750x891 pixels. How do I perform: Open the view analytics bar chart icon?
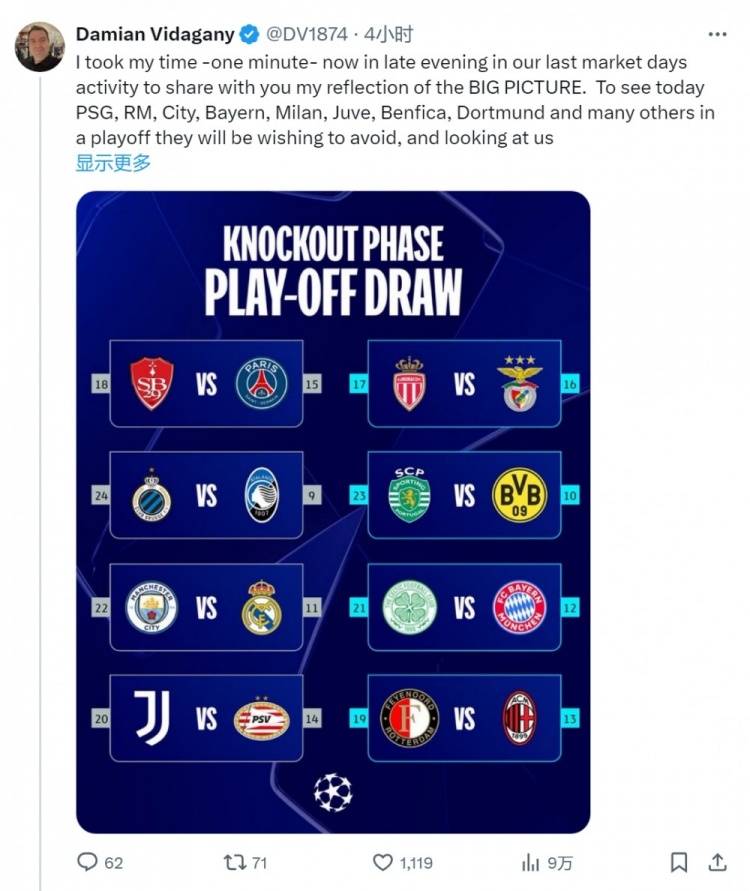(531, 862)
